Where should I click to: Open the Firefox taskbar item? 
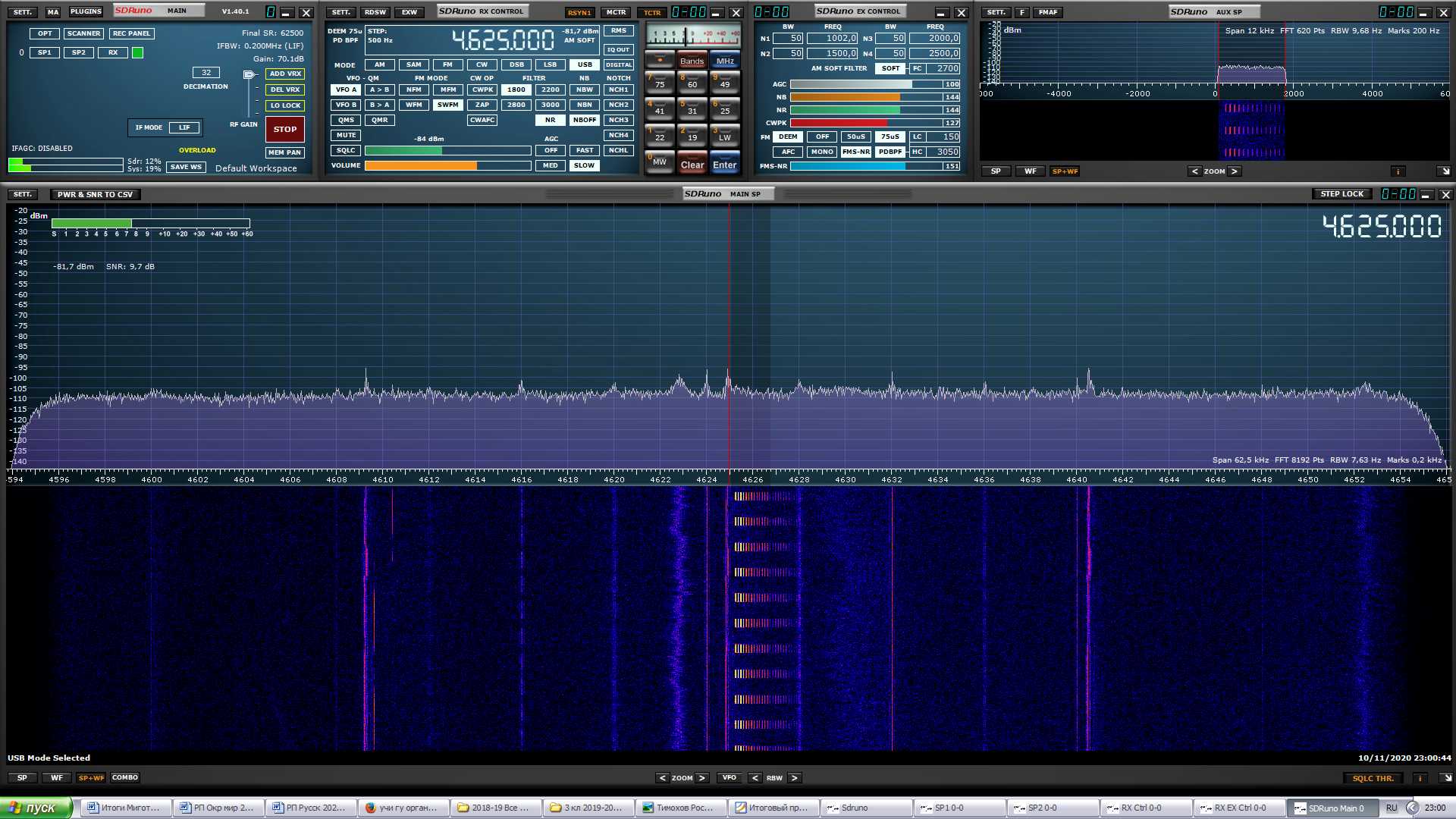(403, 808)
